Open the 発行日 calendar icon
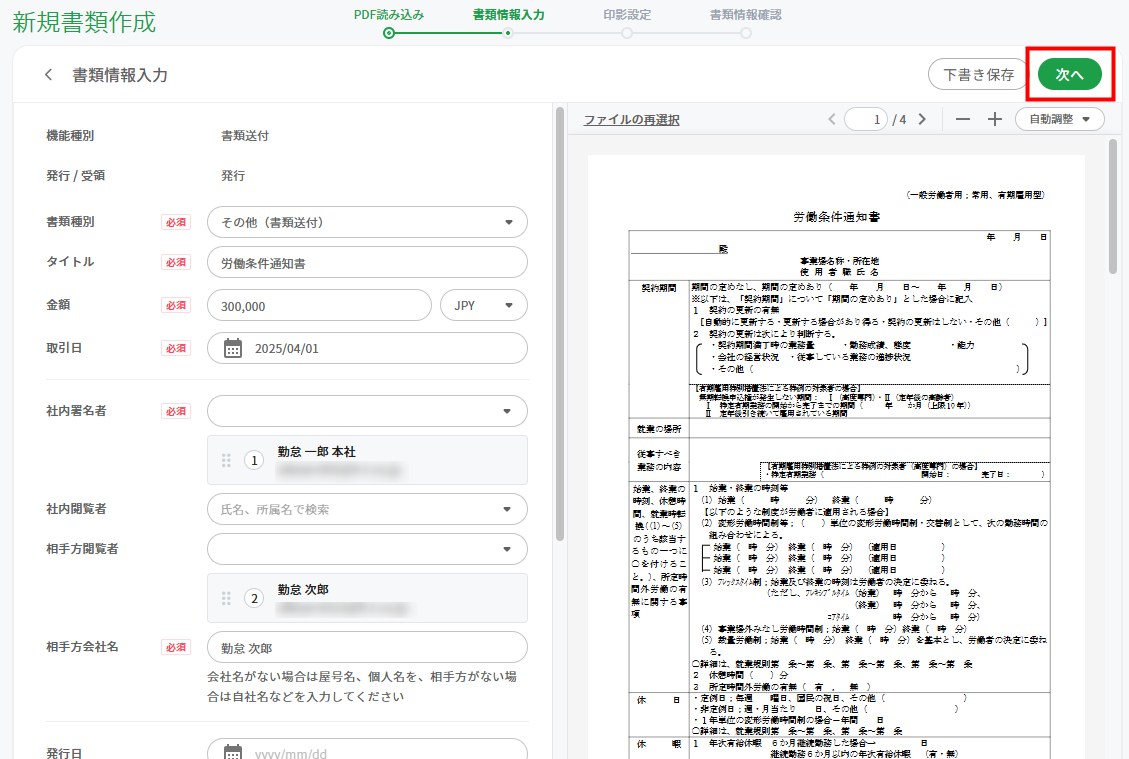 (x=233, y=753)
